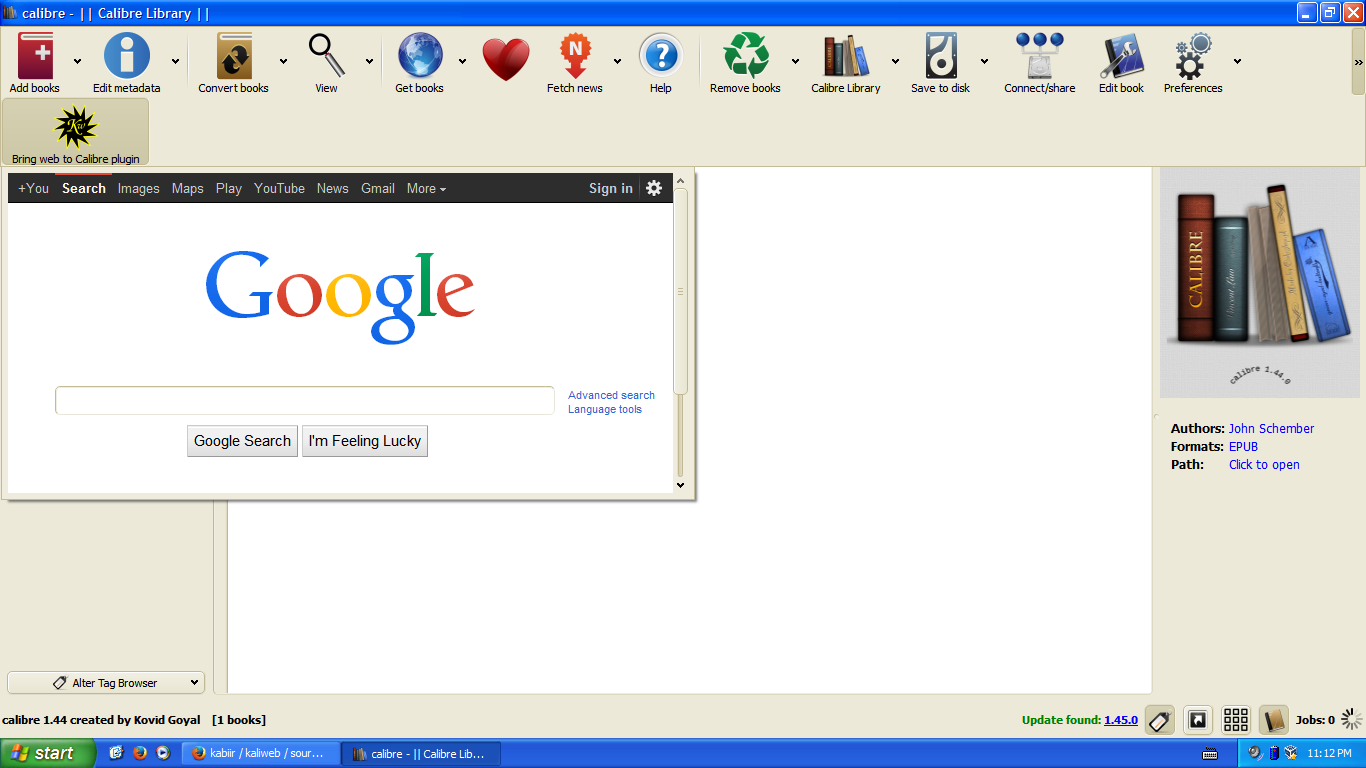Image resolution: width=1366 pixels, height=768 pixels.
Task: Open the Language tools link
Action: [x=605, y=409]
